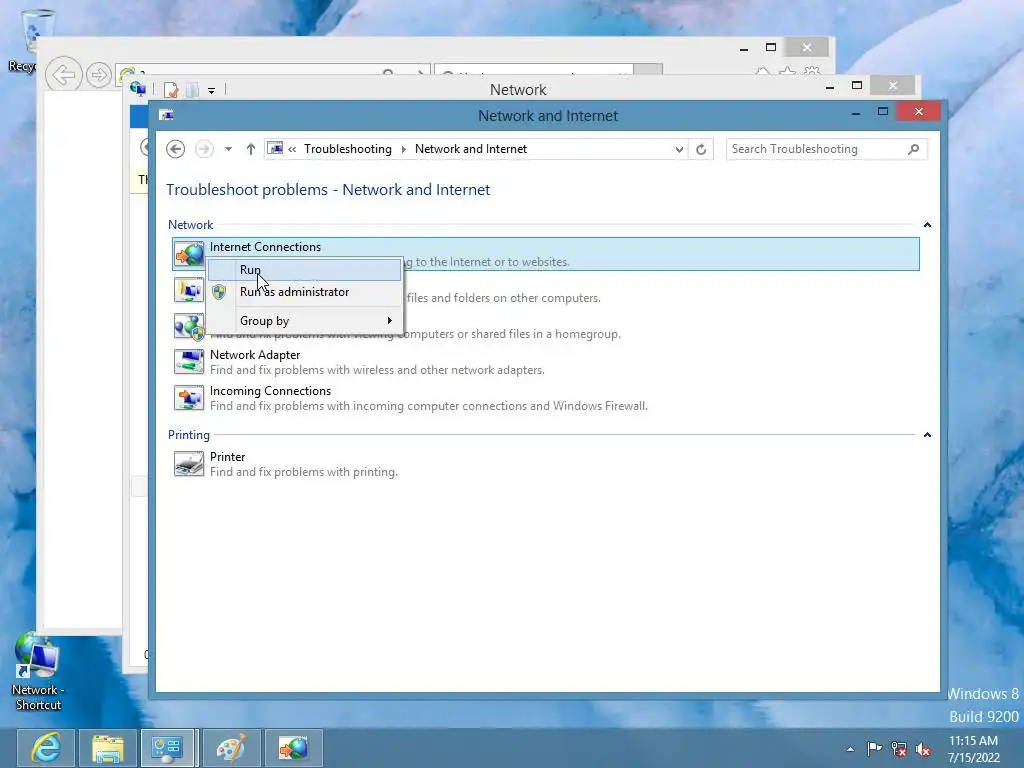Click Forward button in Internet Explorer window
The image size is (1024, 768).
99,74
